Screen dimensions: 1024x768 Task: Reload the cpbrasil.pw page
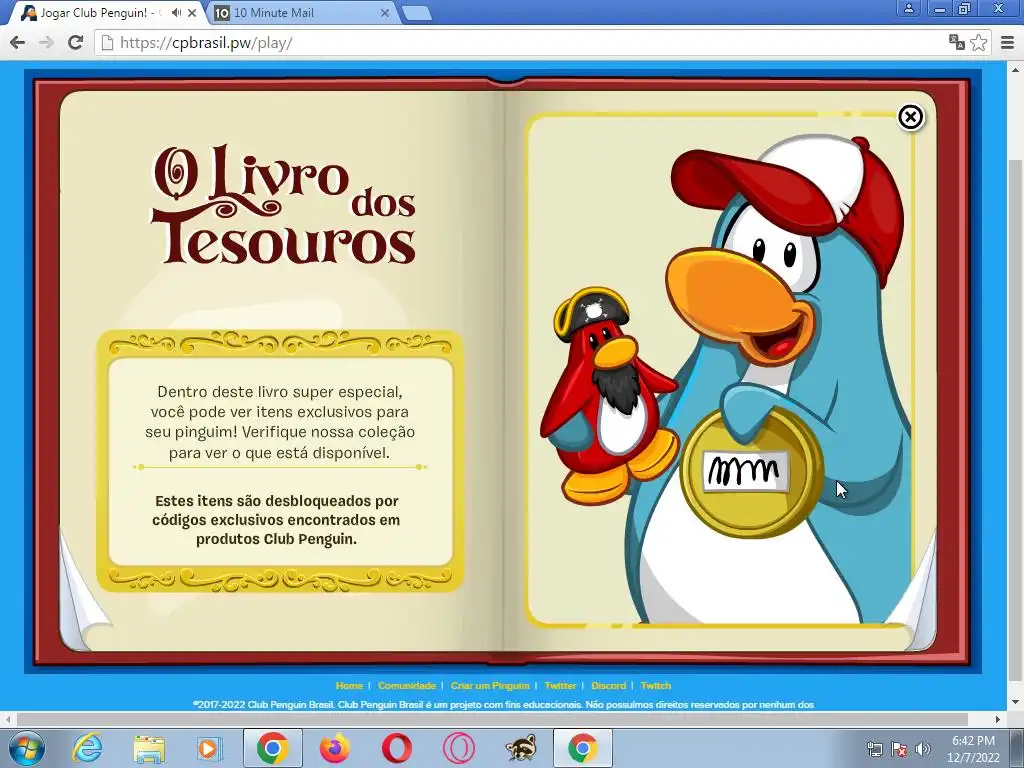tap(76, 42)
